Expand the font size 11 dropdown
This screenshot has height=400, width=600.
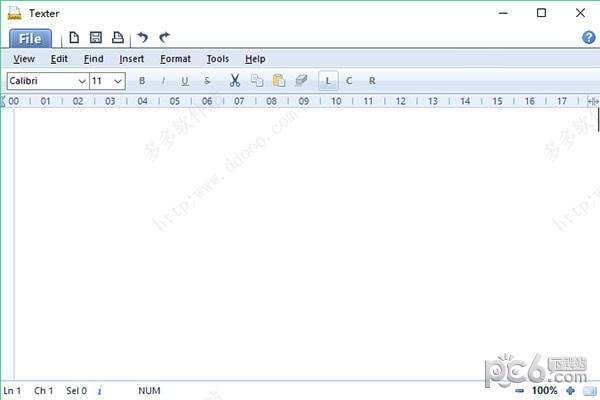pyautogui.click(x=118, y=81)
